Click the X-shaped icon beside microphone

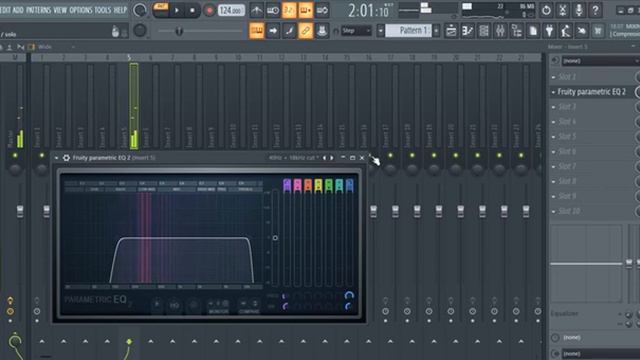(562, 10)
